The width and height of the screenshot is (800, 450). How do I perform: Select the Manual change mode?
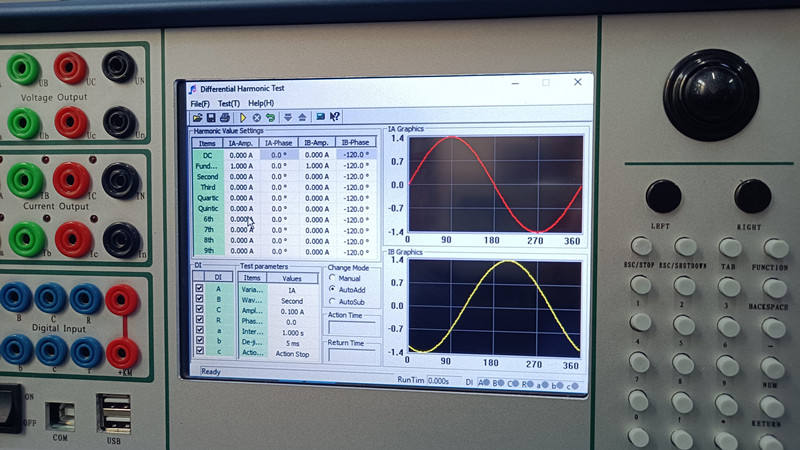tap(333, 278)
